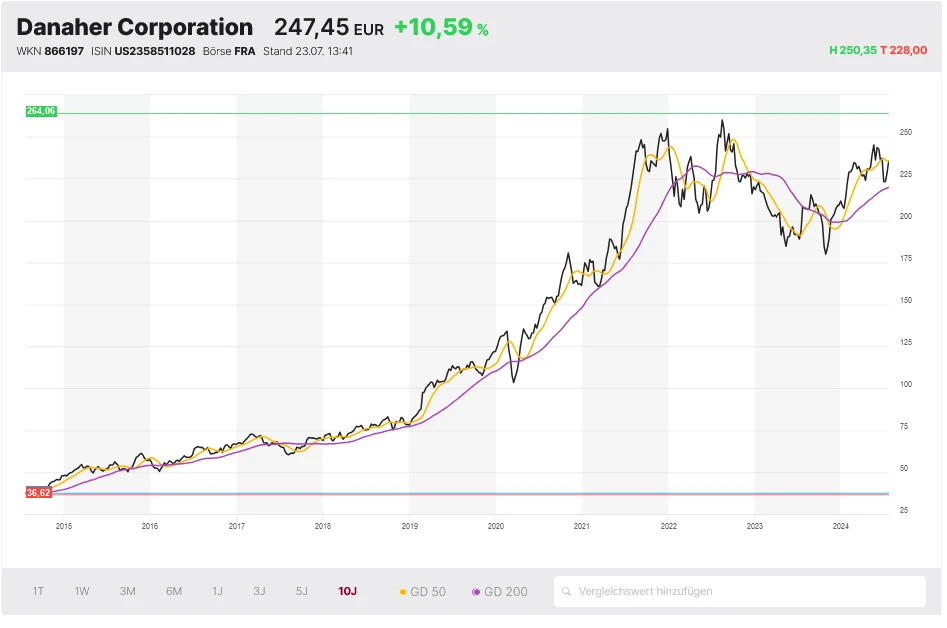This screenshot has width=947, height=628.
Task: Choose the 3J time range
Action: pos(259,592)
